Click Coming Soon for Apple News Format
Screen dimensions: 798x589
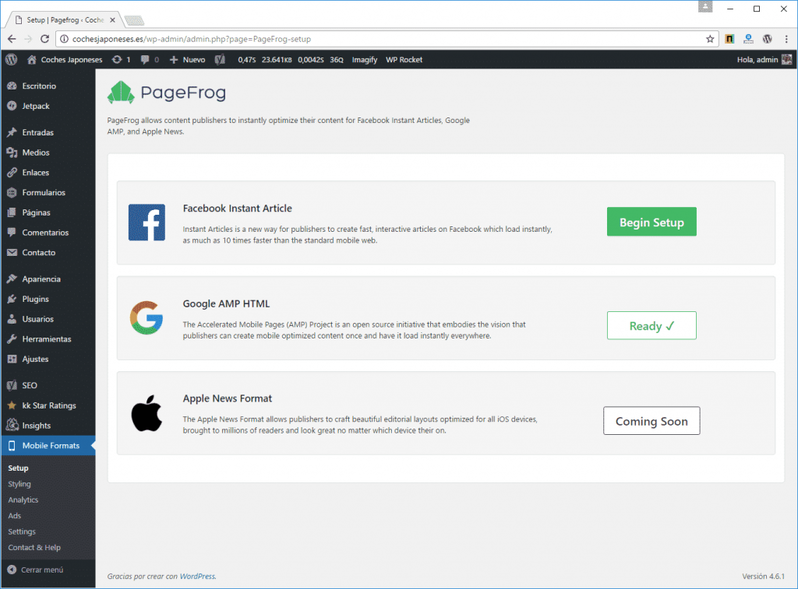(651, 420)
